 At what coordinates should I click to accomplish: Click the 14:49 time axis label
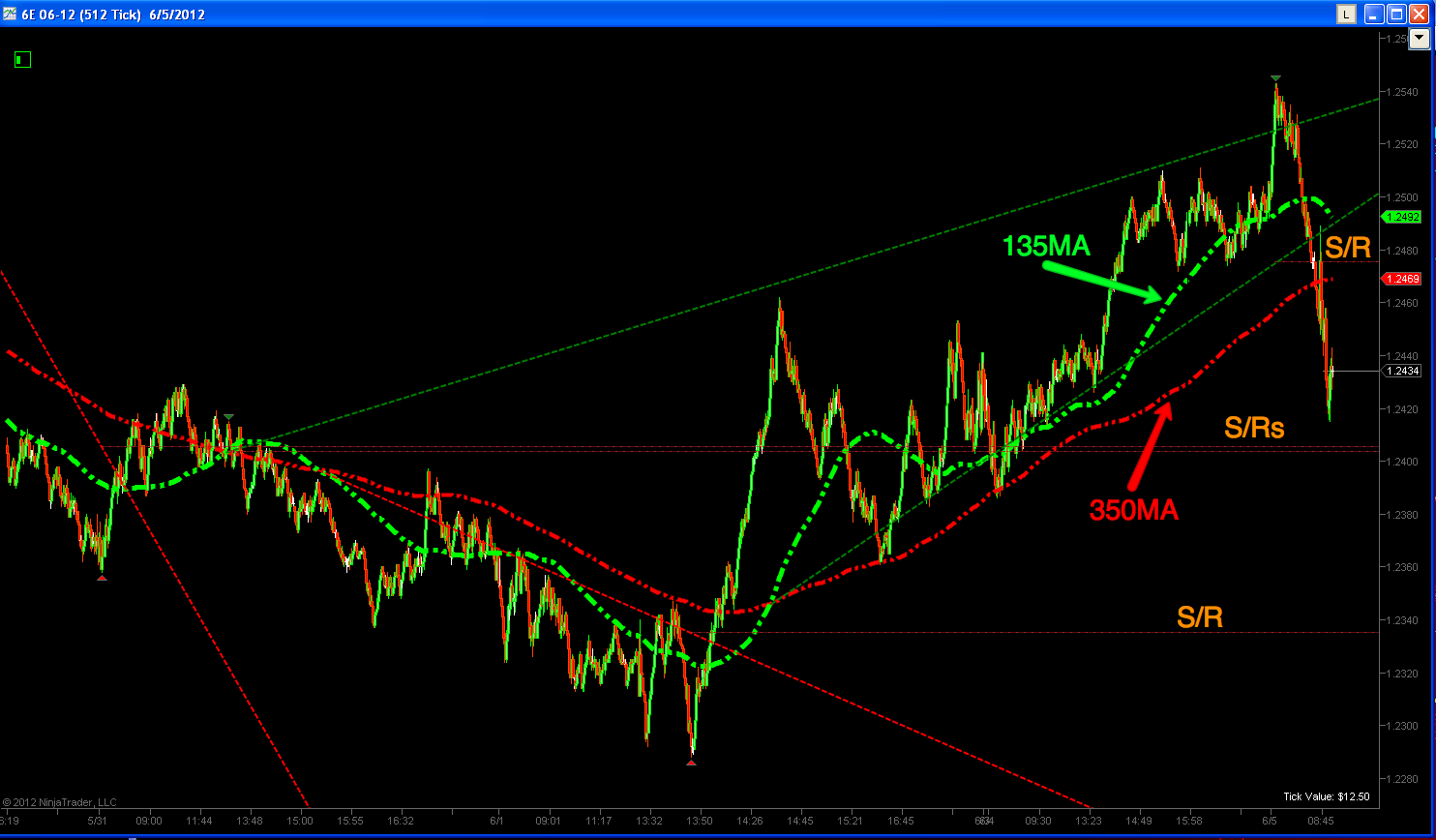point(1139,821)
